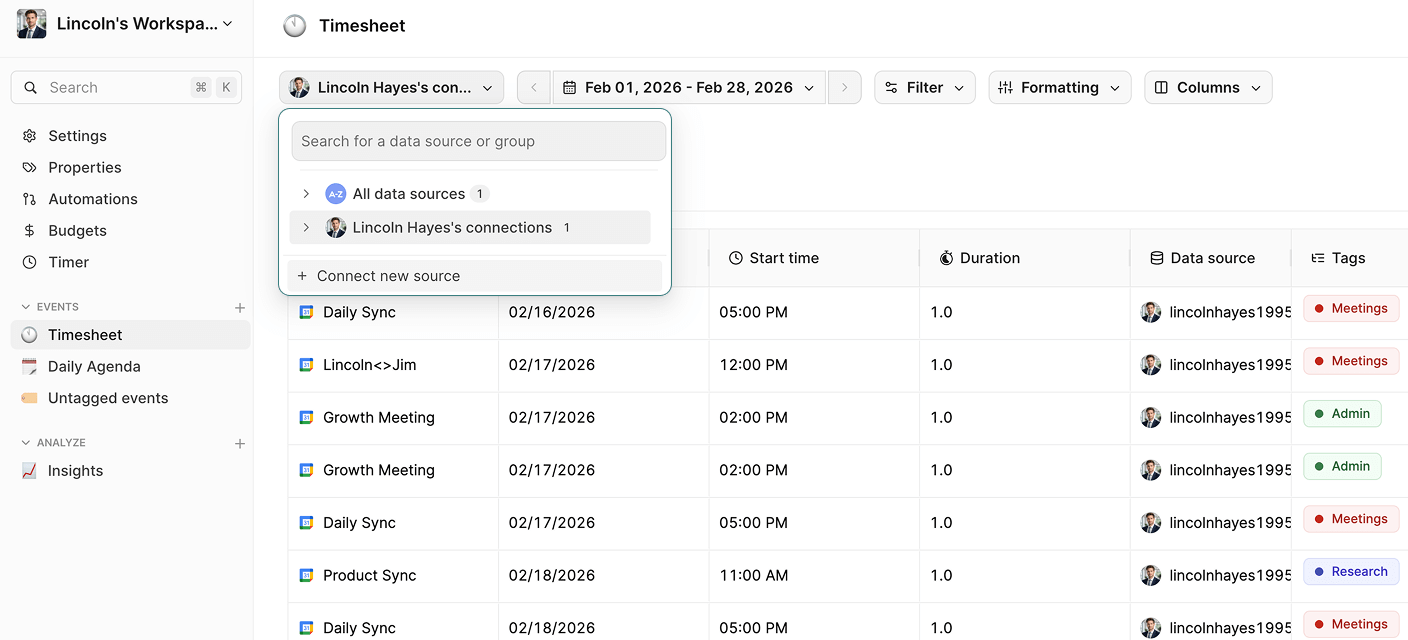Click the previous date range arrow
This screenshot has height=640, width=1408.
533,88
